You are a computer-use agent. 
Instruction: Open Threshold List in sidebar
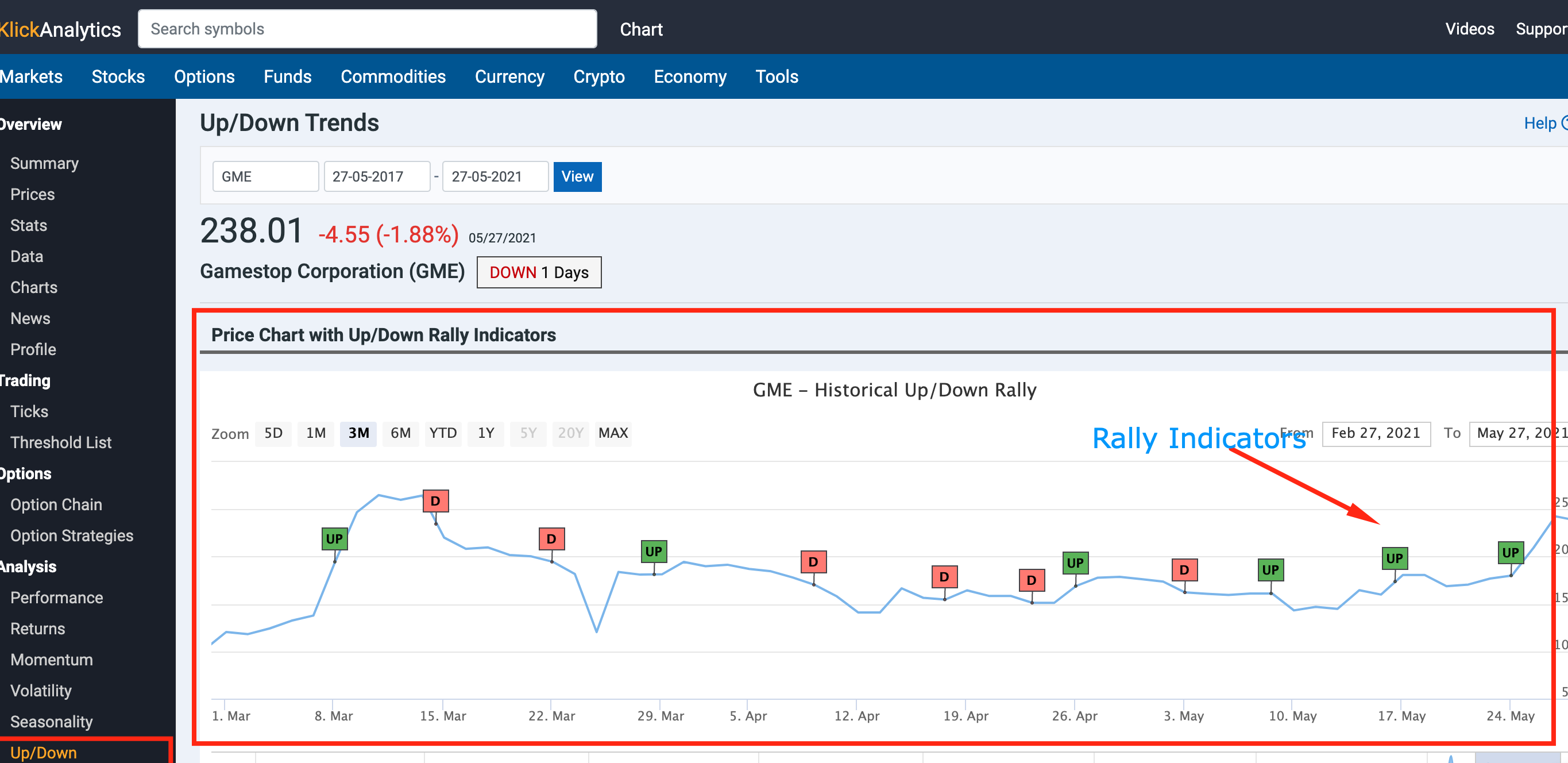[61, 443]
